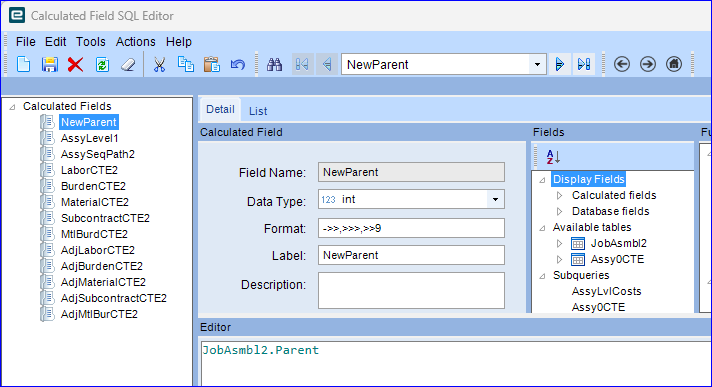Sort fields alphabetically with A-Z icon
The height and width of the screenshot is (387, 712).
tap(553, 157)
